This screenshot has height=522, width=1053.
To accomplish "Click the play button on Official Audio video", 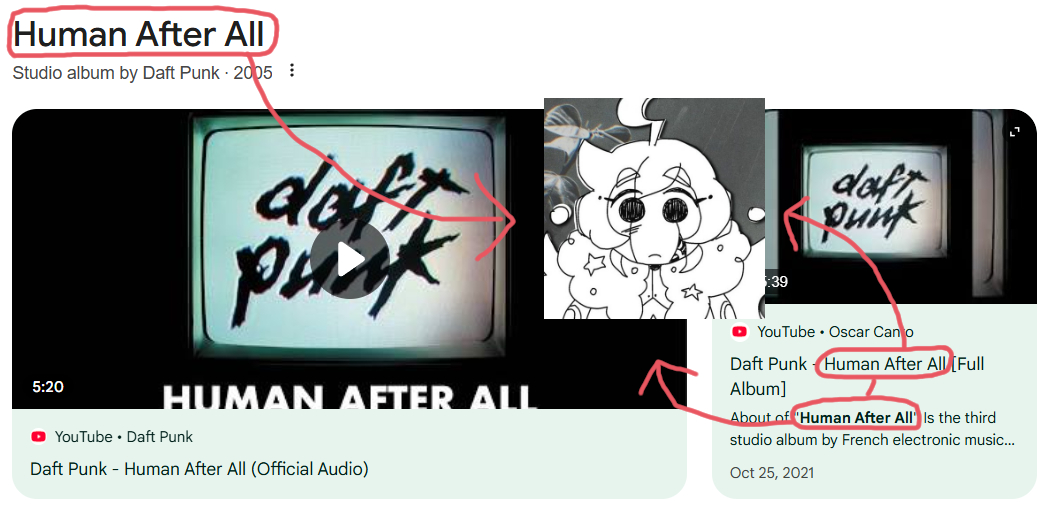I will click(349, 259).
